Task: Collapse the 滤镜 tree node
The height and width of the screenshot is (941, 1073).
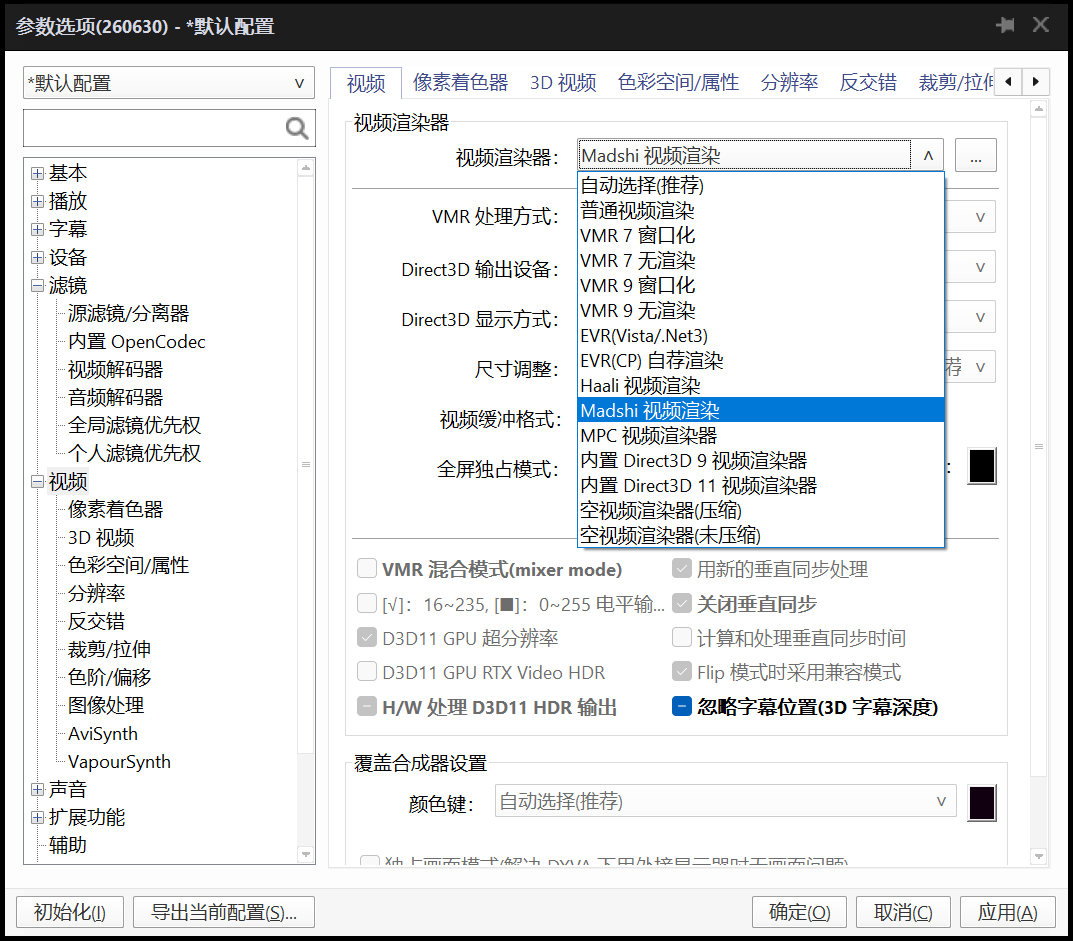Action: [x=38, y=286]
